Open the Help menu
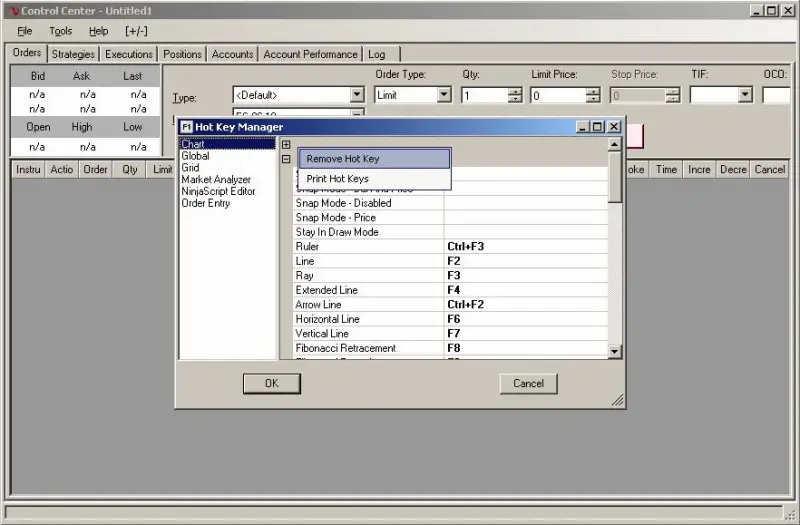 (98, 31)
